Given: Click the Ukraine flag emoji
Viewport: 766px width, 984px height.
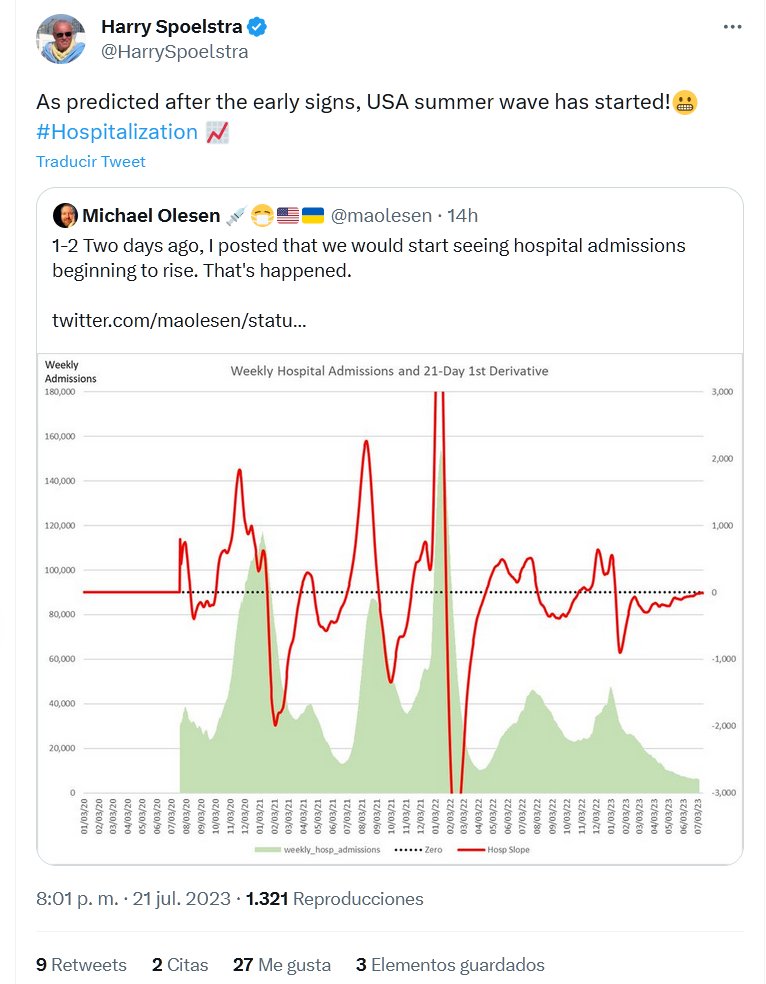Looking at the screenshot, I should click(x=313, y=215).
